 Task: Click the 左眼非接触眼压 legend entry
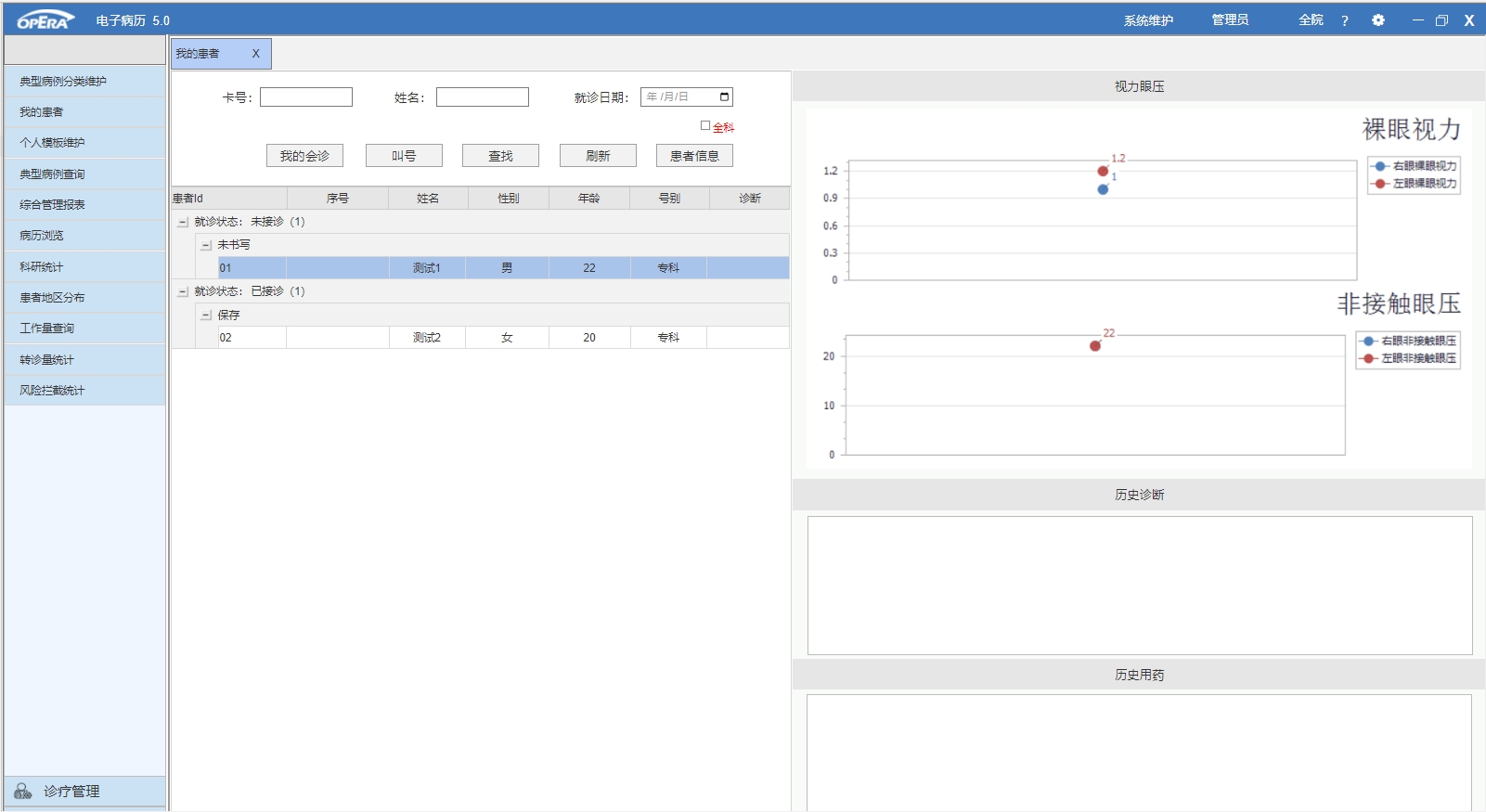tap(1409, 358)
